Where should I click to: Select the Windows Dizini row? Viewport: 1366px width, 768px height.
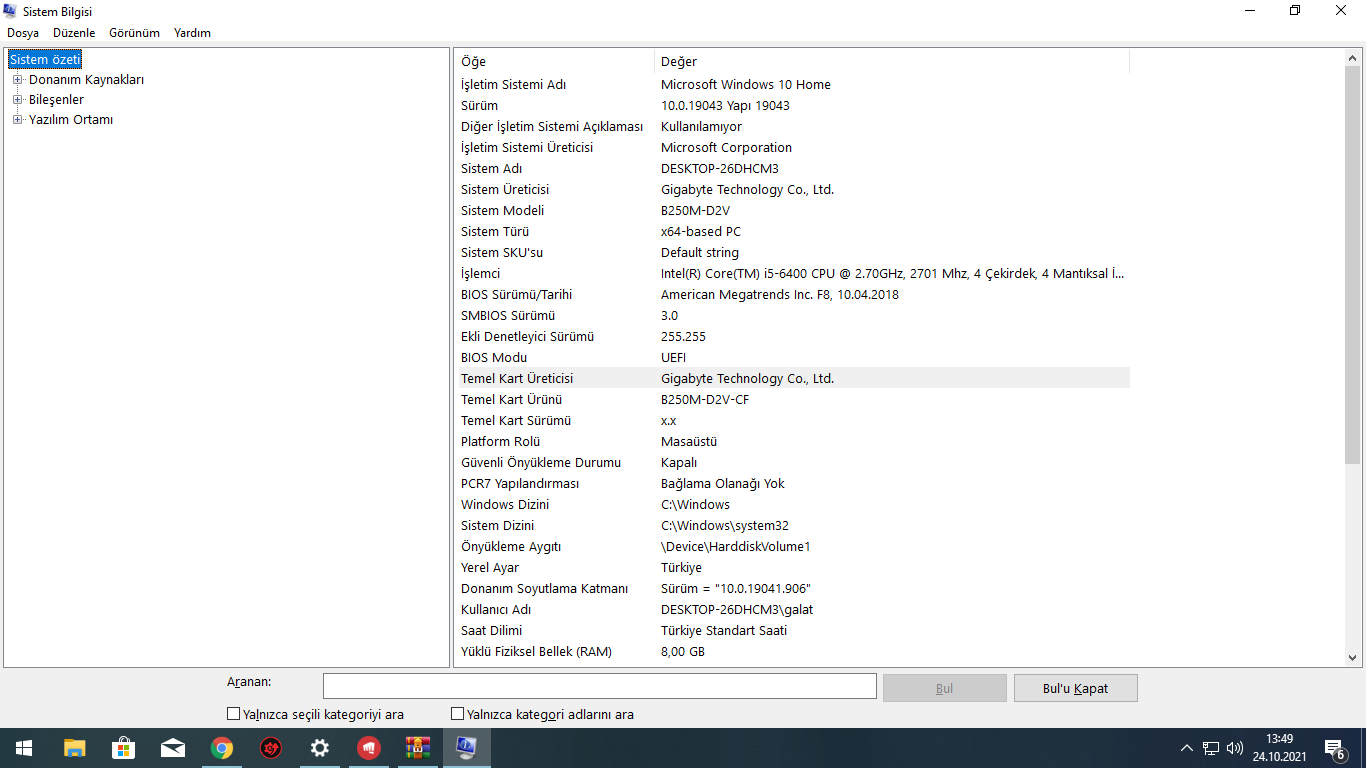click(794, 505)
